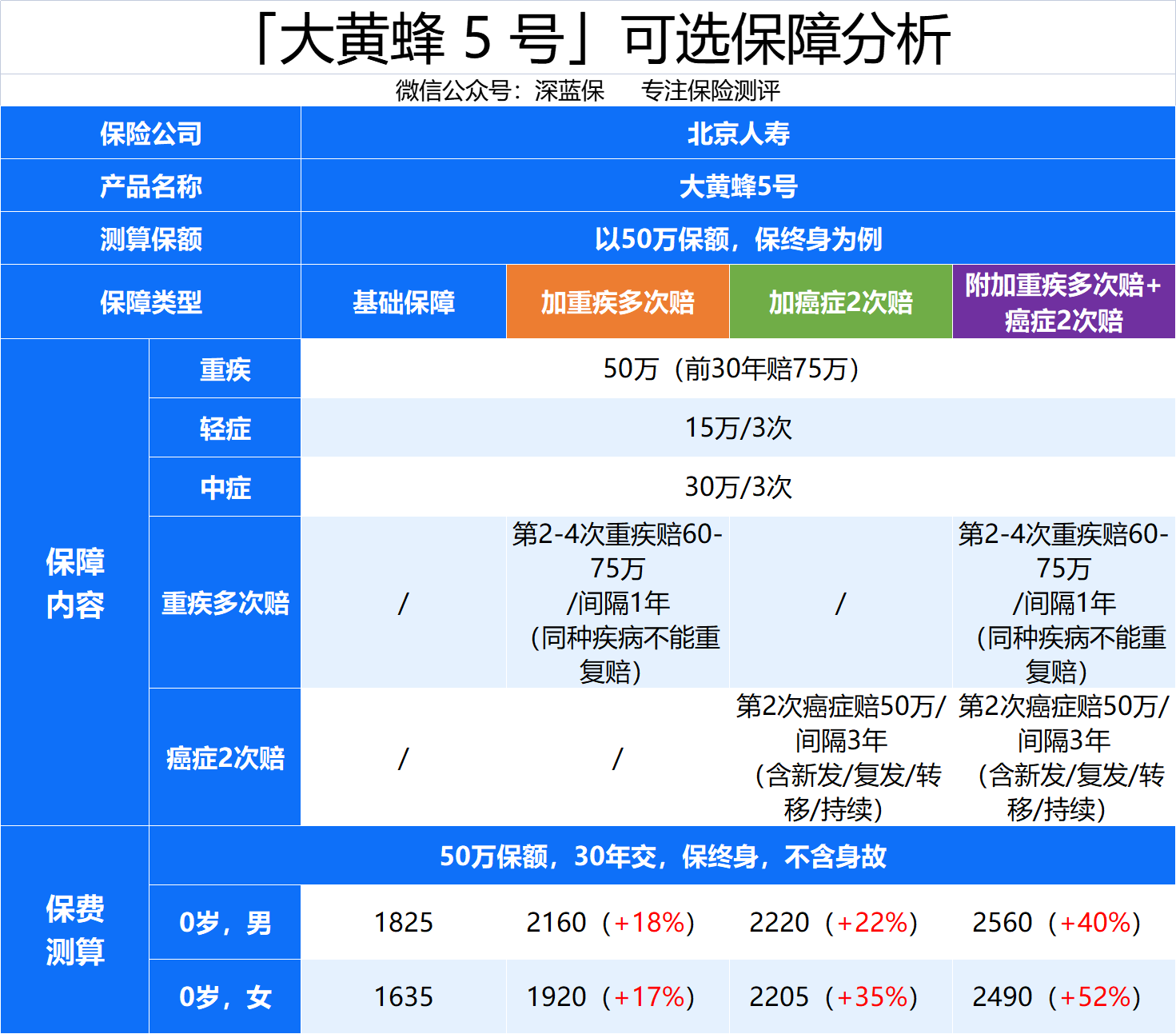Click the subtitle '微信公众号：深蓝保'
Screen dimensions: 1176x1034
point(500,91)
